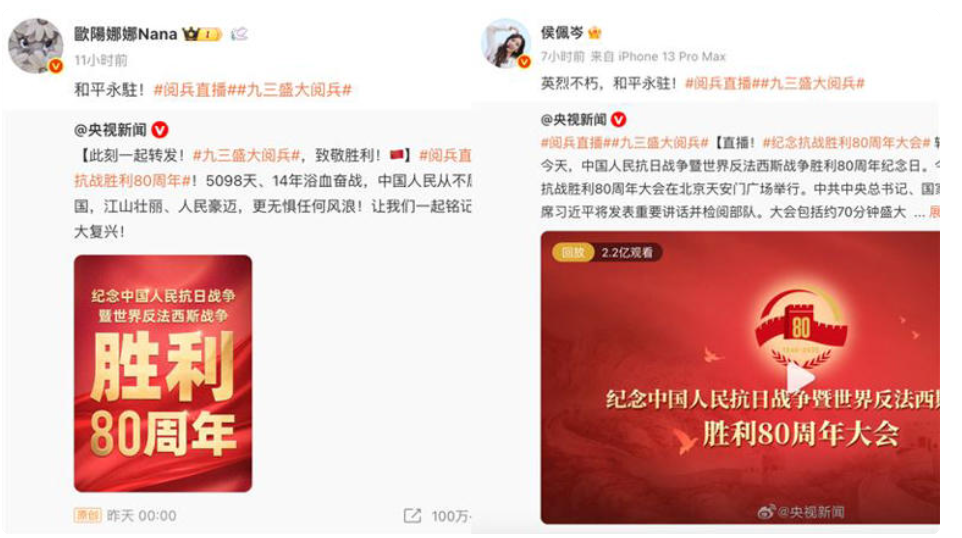Click the 回放 replay badge on video

tap(573, 252)
